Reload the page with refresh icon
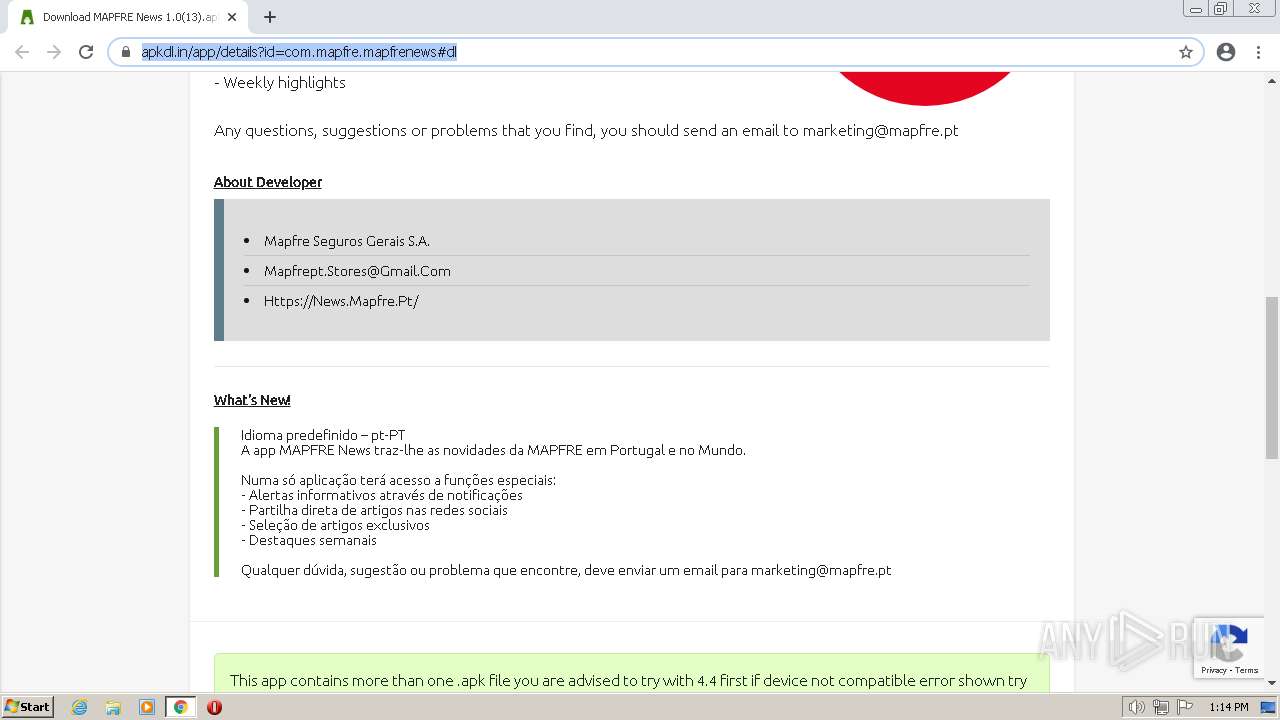The height and width of the screenshot is (720, 1280). (x=86, y=52)
